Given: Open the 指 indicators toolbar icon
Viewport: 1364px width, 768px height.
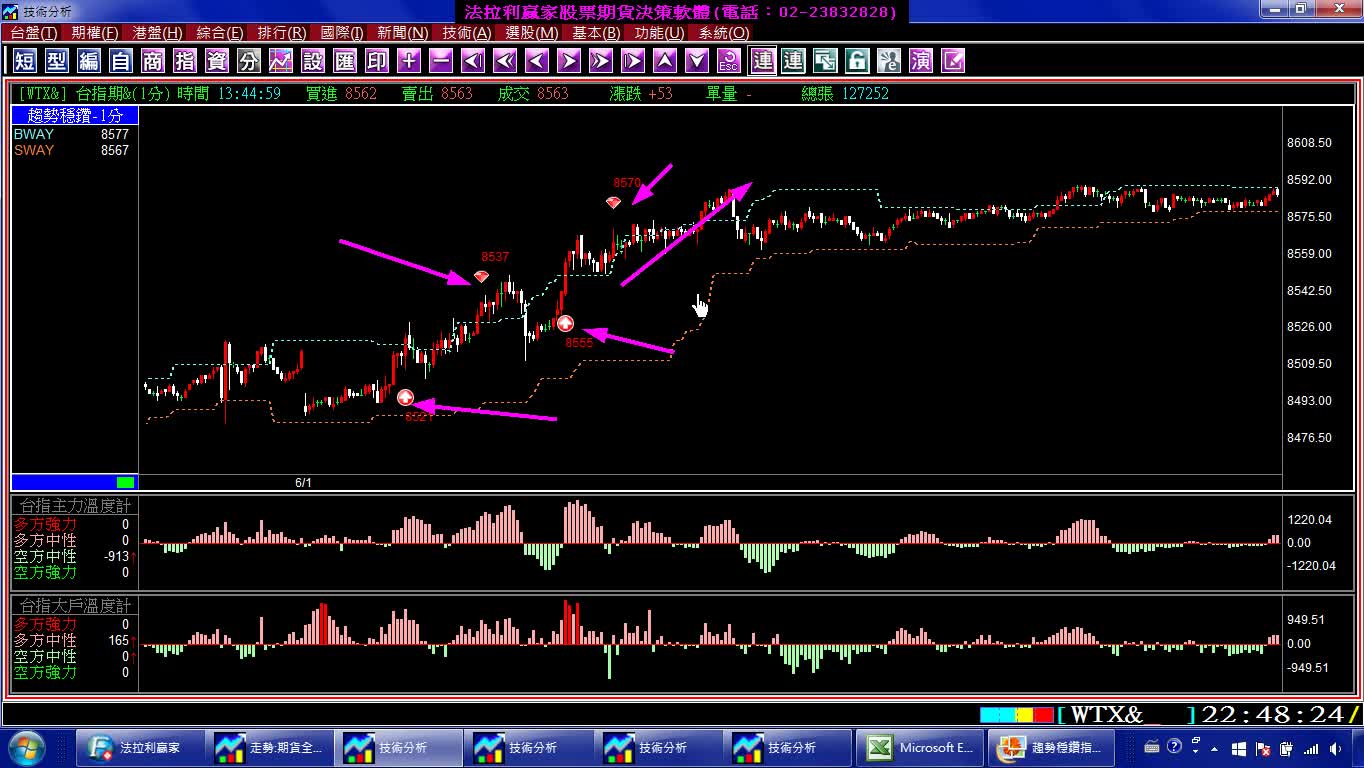Looking at the screenshot, I should 185,61.
